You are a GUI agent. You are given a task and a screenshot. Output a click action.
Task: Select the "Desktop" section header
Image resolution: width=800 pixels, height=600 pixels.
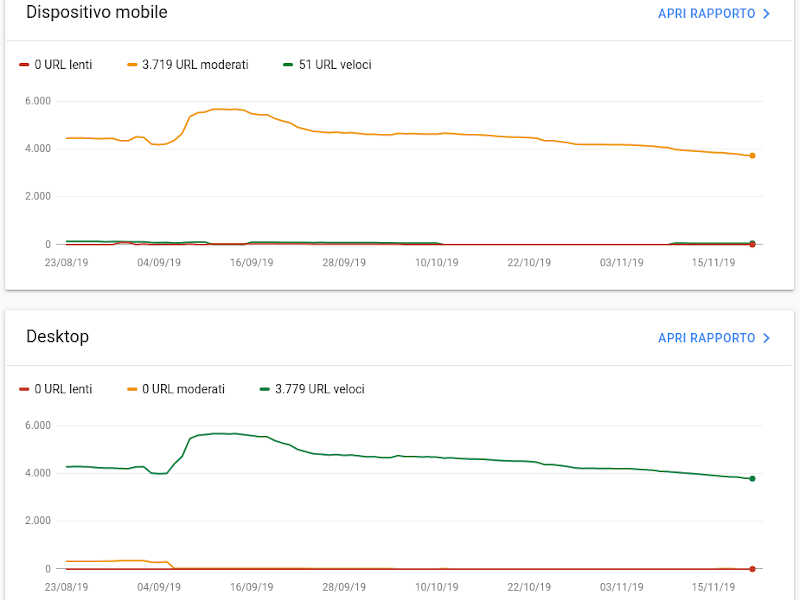point(57,337)
